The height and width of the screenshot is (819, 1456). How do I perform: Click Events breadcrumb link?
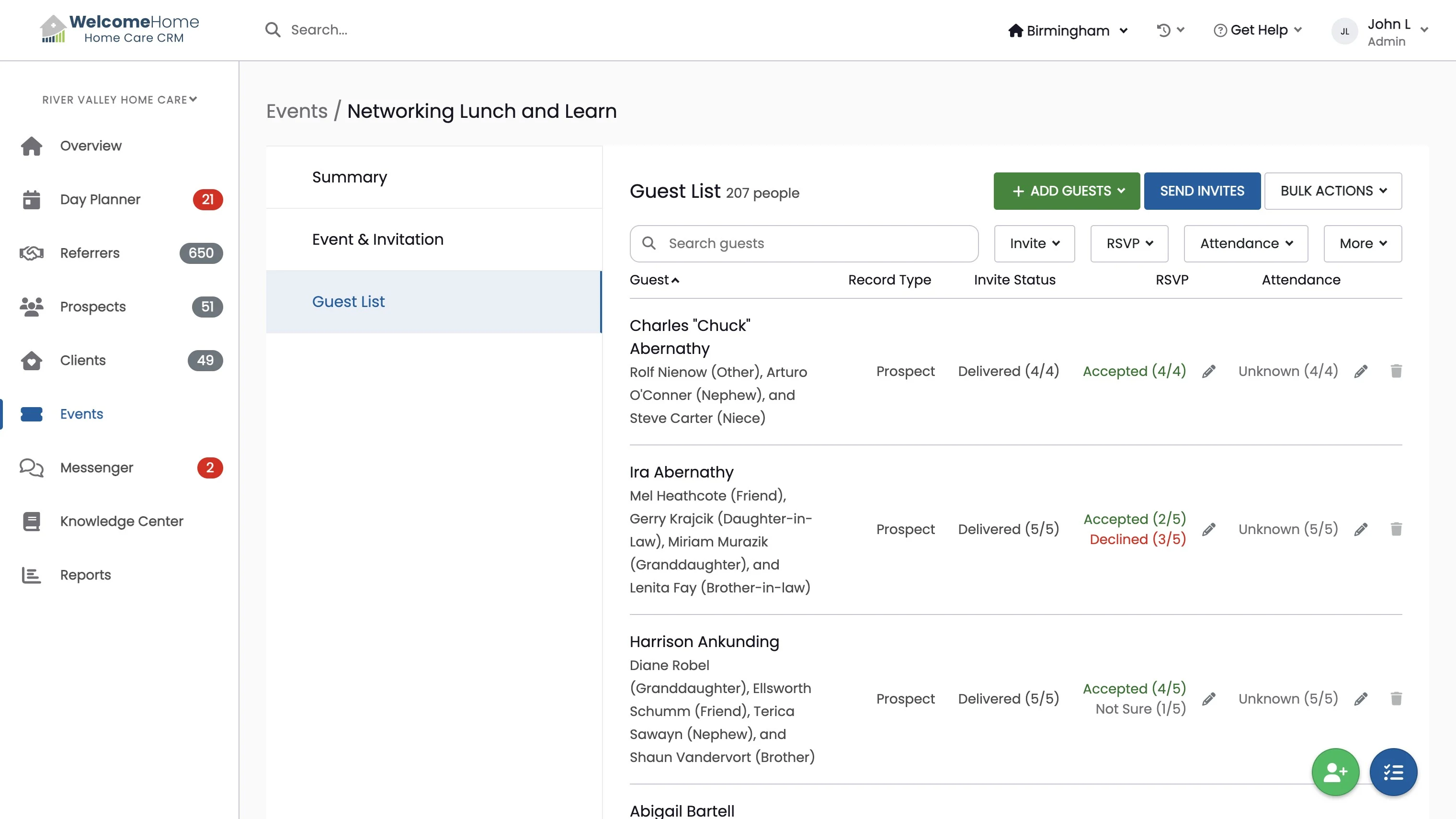pos(297,111)
